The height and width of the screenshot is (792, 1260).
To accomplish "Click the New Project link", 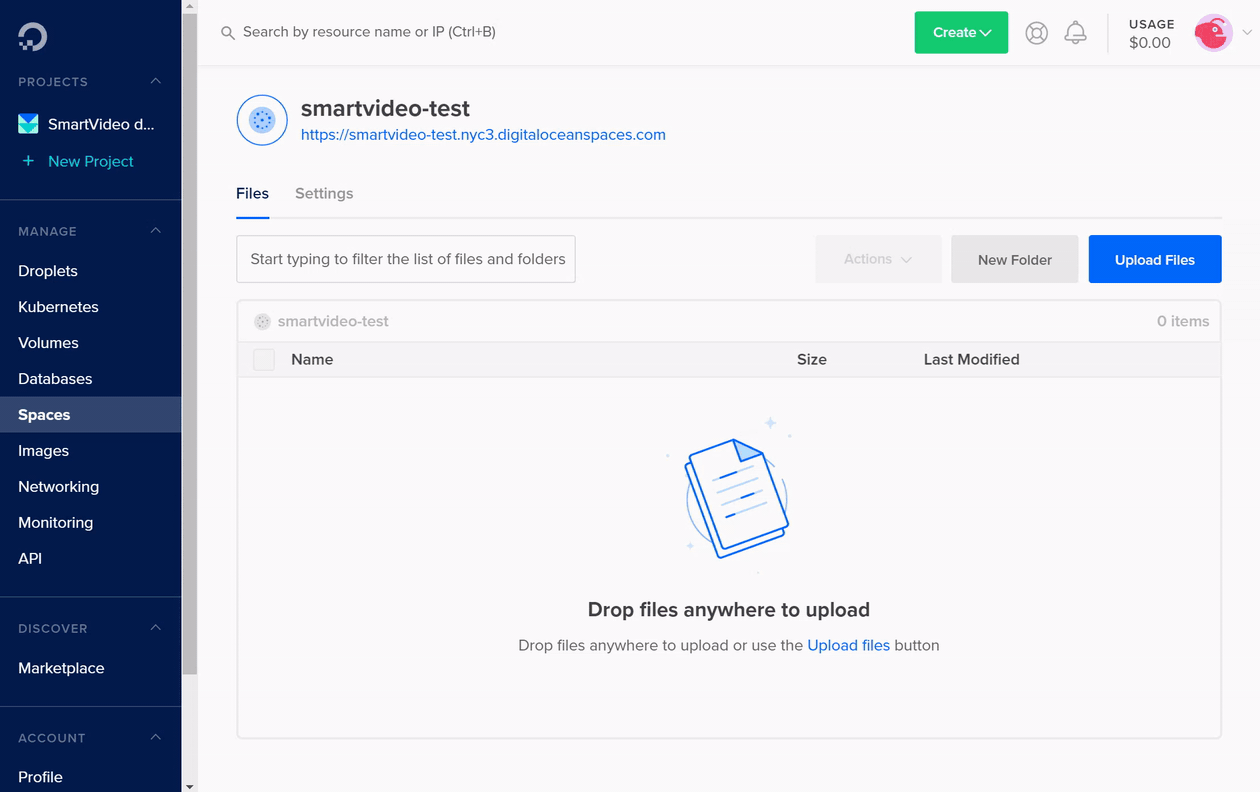I will tap(91, 161).
